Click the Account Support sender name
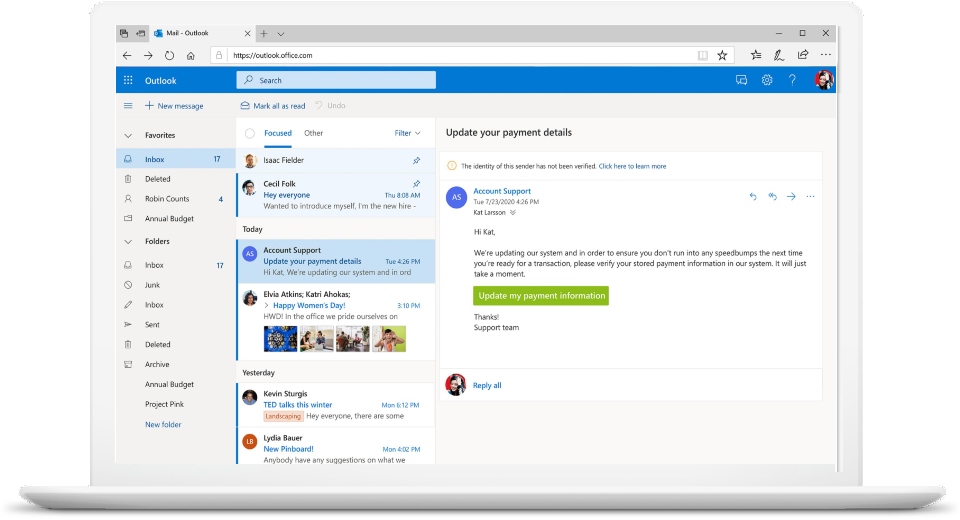This screenshot has width=960, height=520. point(502,191)
